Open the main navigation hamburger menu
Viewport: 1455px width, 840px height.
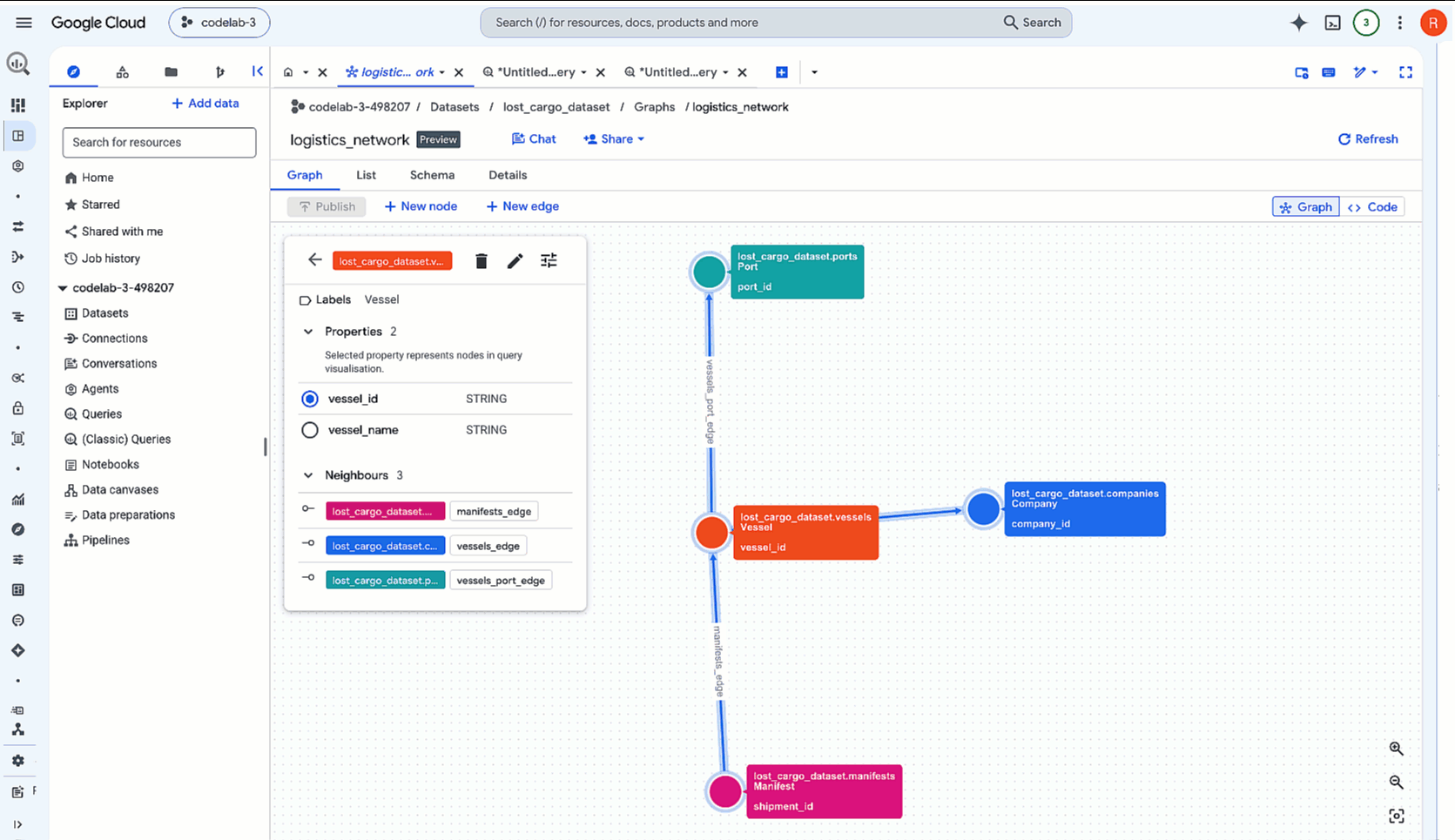(24, 23)
